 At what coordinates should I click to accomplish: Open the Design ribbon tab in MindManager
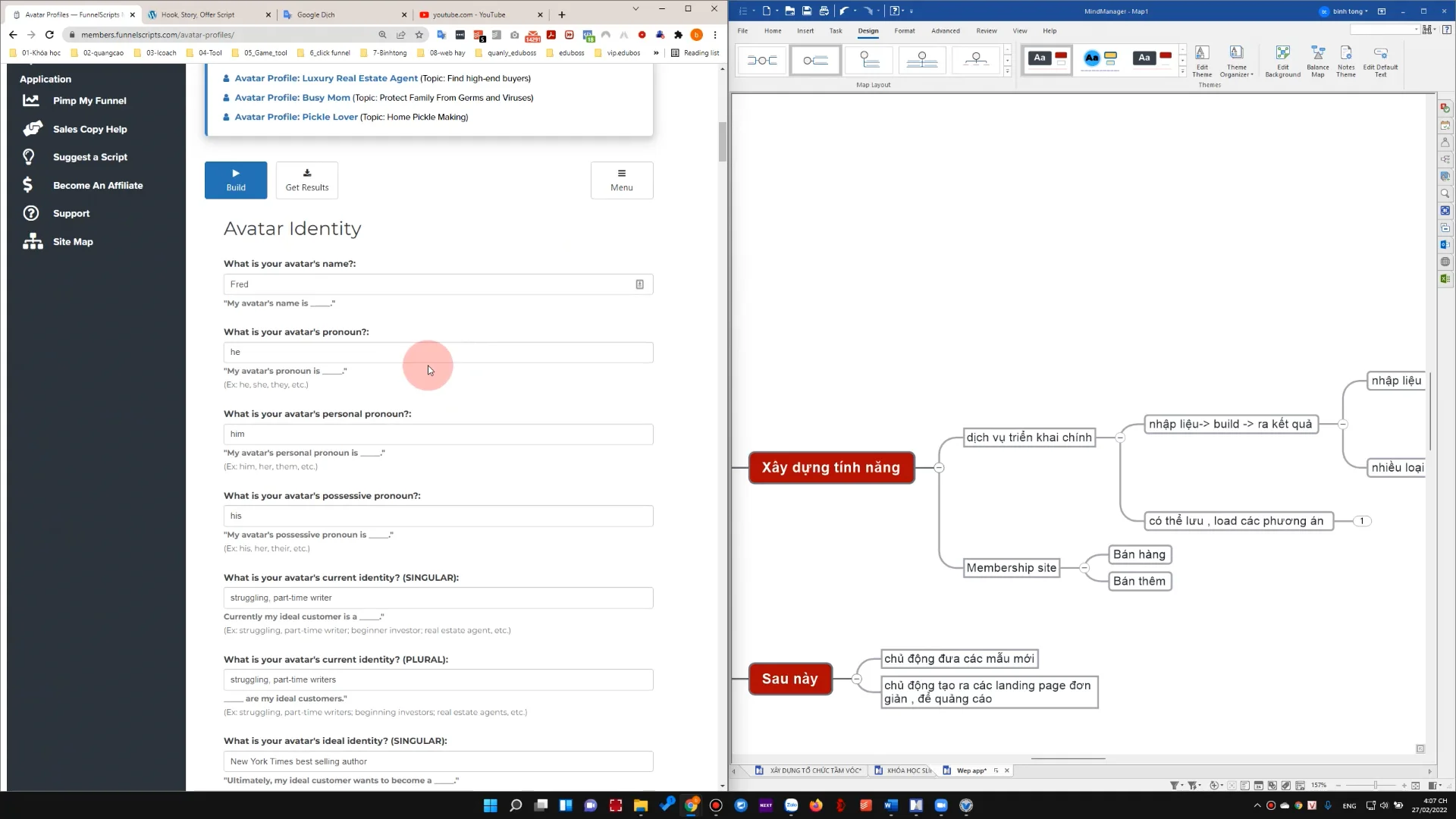click(868, 31)
